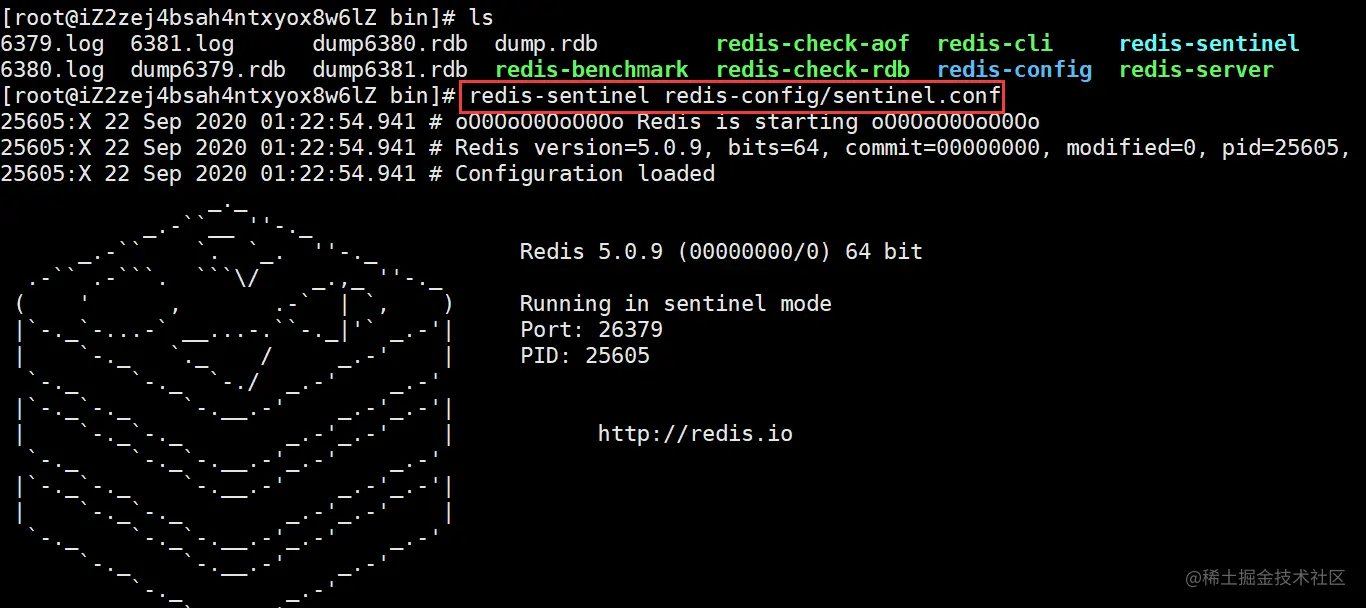Click the 'Redis 5.0.9 (00000000/0) 64 bit' text
1366x608 pixels.
pyautogui.click(x=721, y=252)
